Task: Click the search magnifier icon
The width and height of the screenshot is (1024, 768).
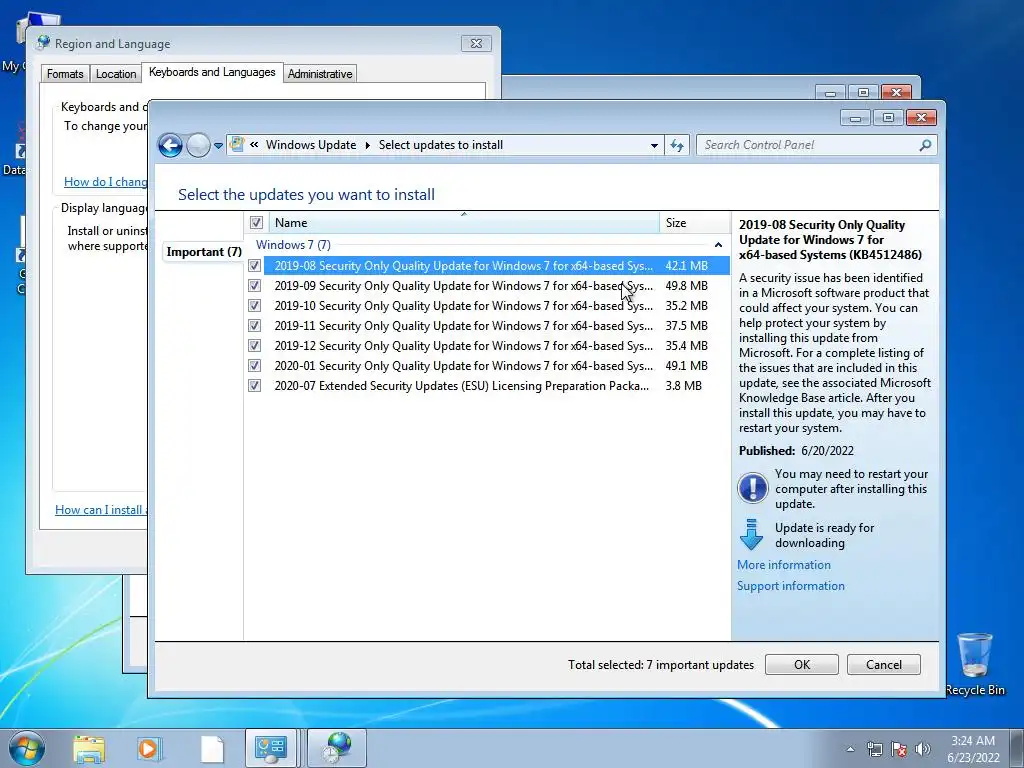Action: [x=925, y=145]
